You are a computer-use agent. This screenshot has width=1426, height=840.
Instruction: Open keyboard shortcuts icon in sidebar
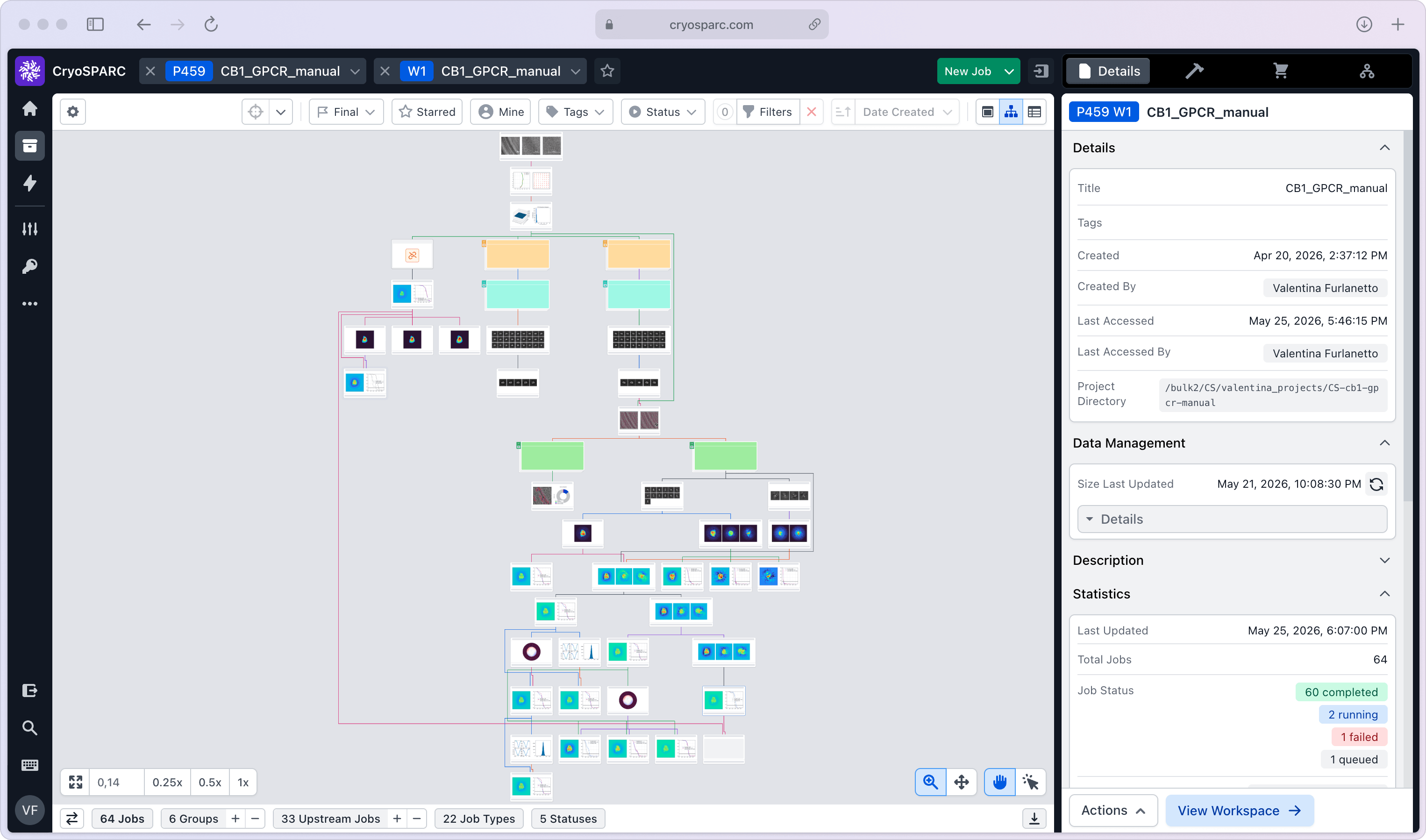[29, 765]
